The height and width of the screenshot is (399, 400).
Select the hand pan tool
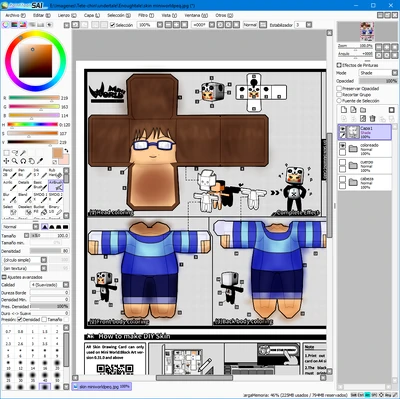[x=31, y=161]
